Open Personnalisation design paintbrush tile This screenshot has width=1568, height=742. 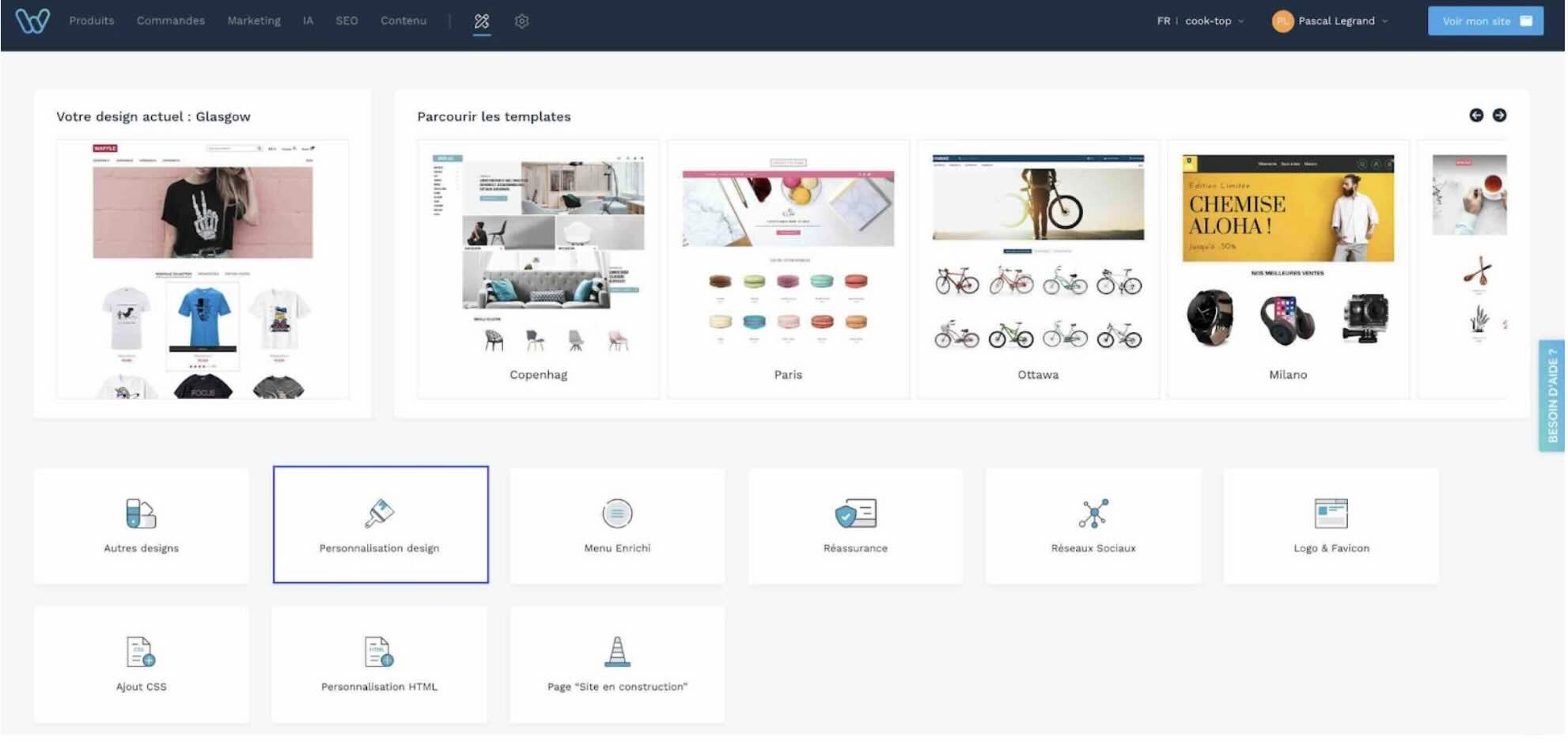tap(381, 525)
